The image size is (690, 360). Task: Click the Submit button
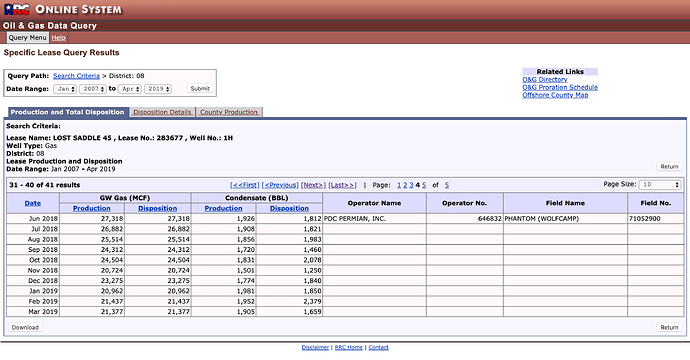click(200, 88)
